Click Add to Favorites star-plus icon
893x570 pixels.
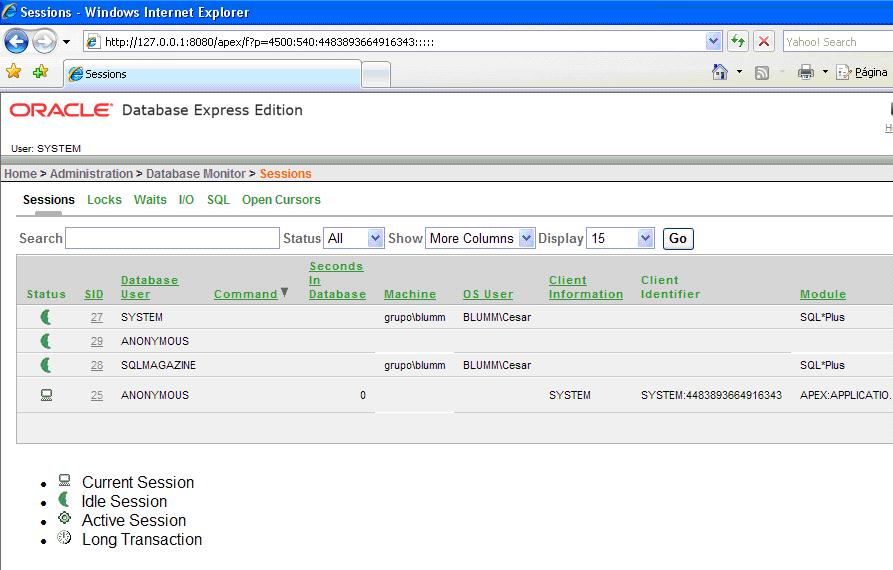point(40,72)
